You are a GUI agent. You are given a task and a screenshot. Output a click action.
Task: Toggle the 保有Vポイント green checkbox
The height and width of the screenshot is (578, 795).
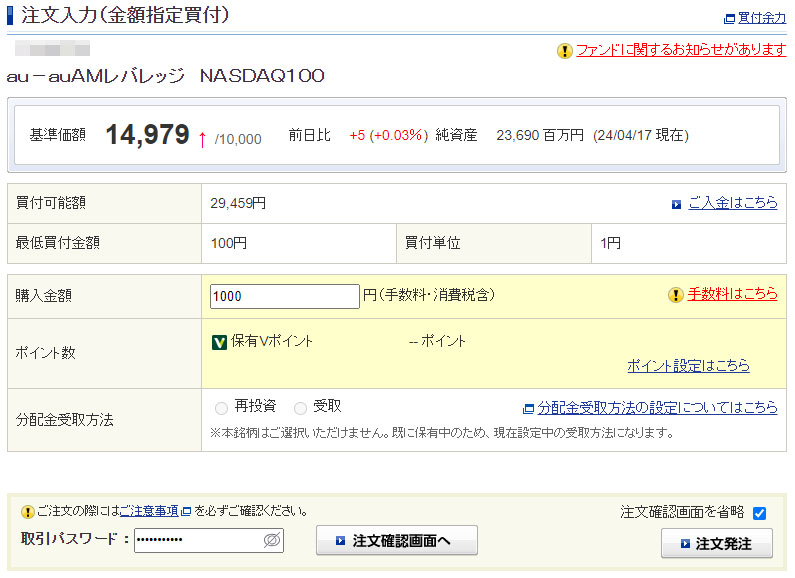coord(220,342)
